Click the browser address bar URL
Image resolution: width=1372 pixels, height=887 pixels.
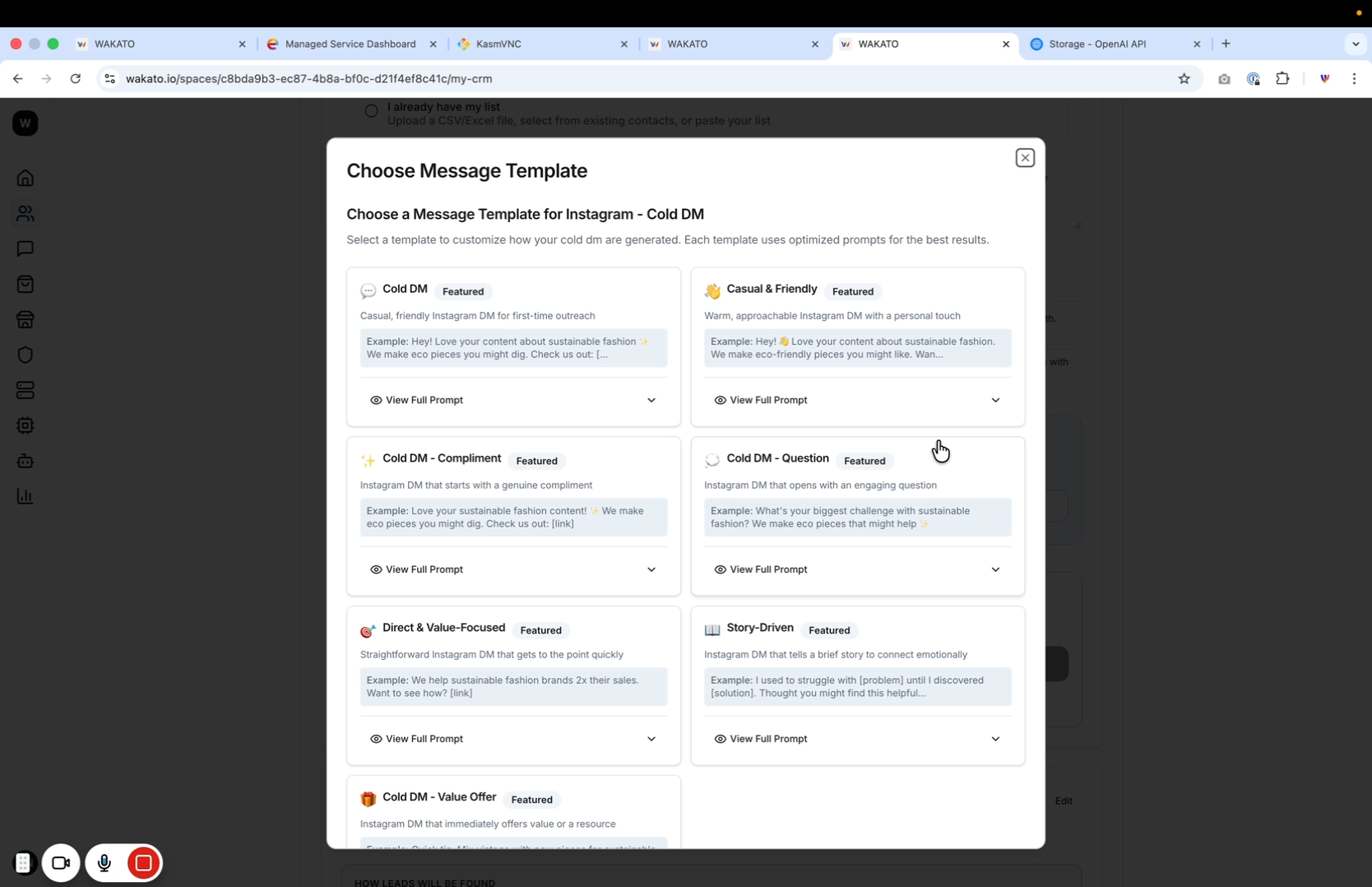coord(308,79)
